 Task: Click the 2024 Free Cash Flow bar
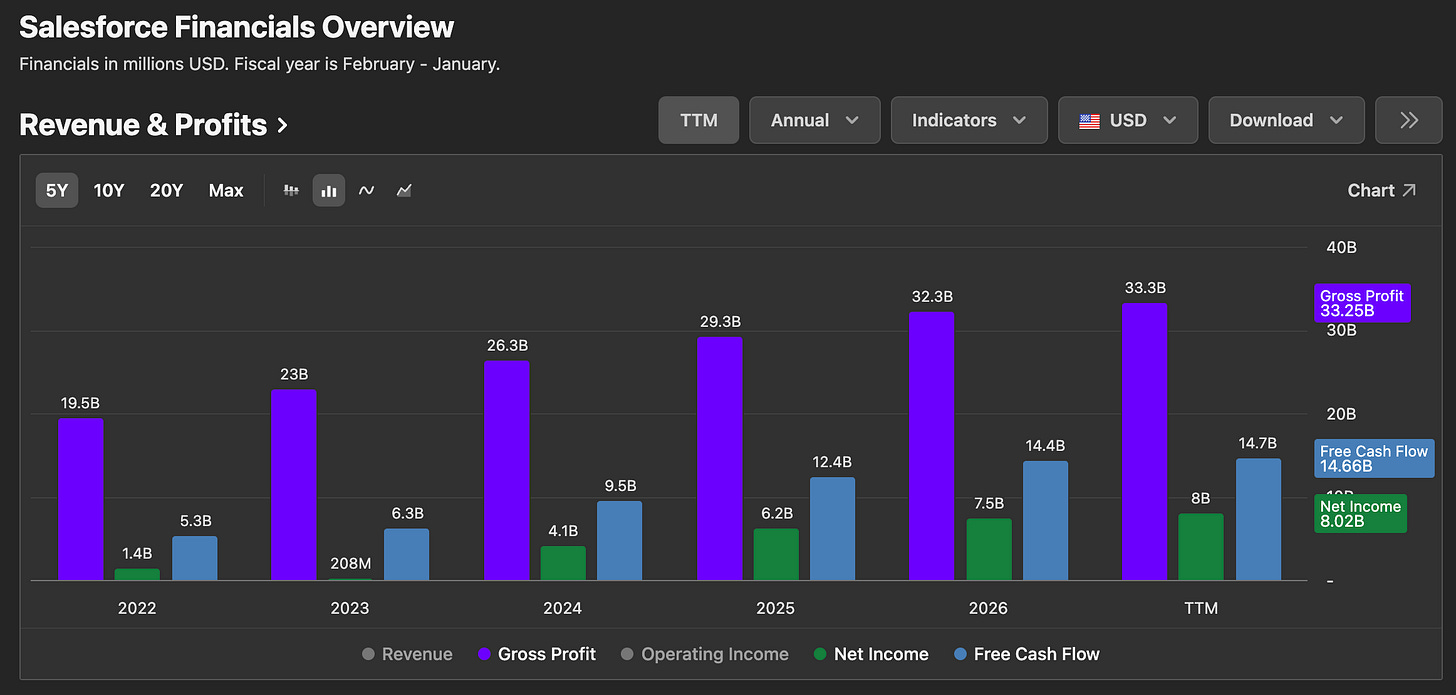point(619,540)
